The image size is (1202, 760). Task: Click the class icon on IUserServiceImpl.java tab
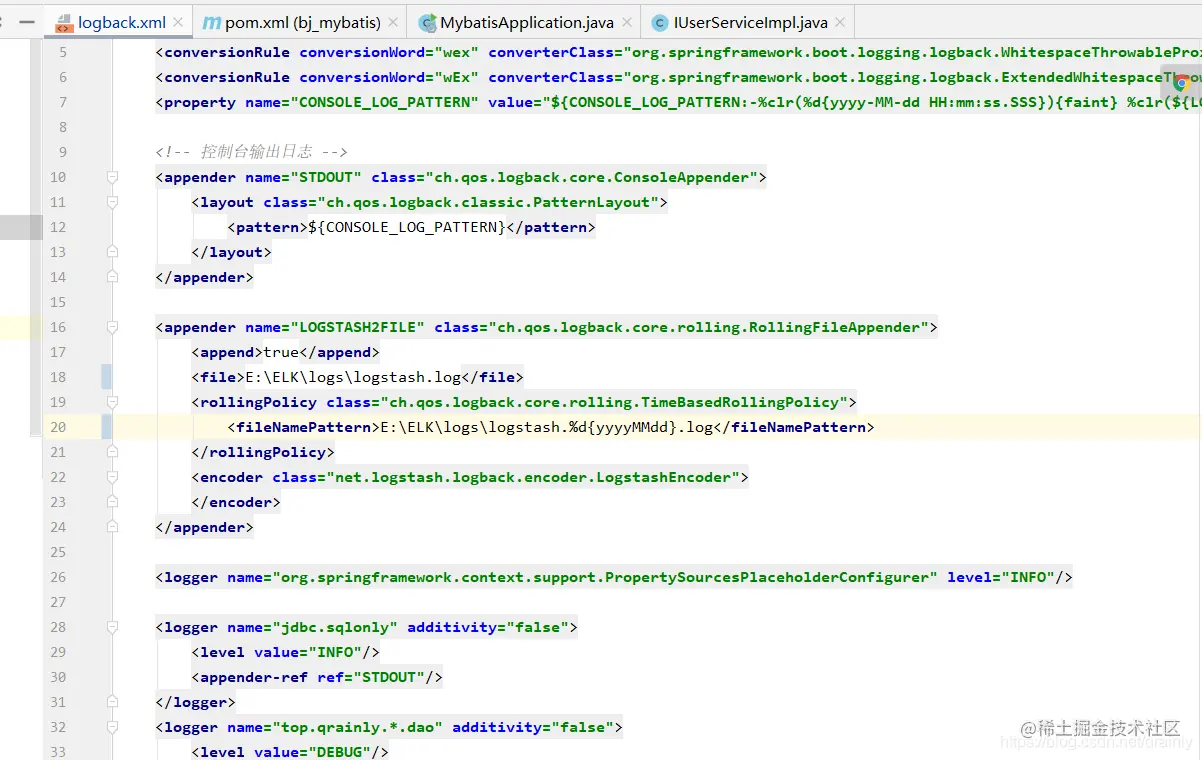click(660, 22)
